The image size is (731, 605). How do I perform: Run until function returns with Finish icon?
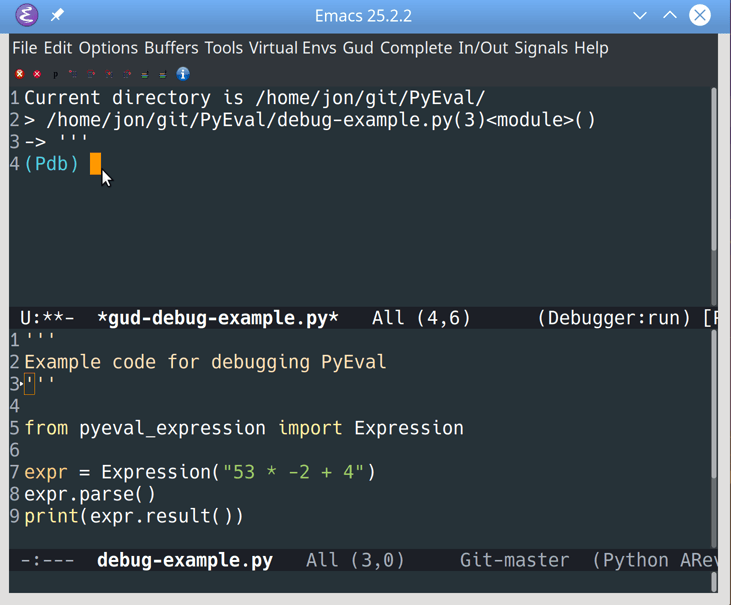click(127, 74)
